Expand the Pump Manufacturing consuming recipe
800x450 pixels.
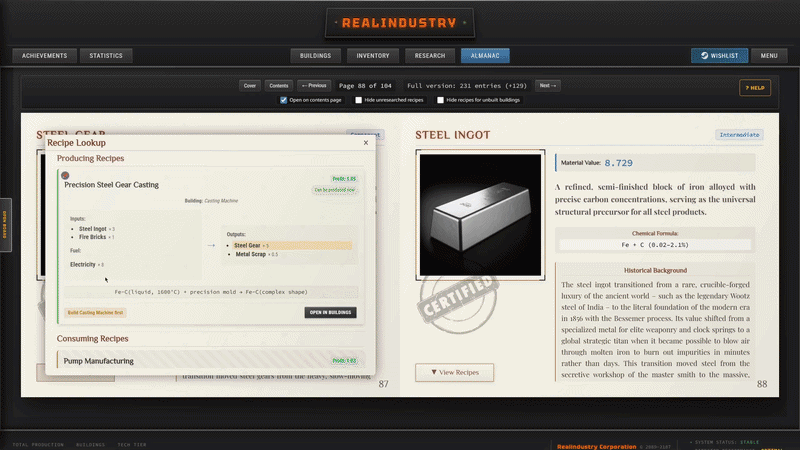click(x=210, y=361)
